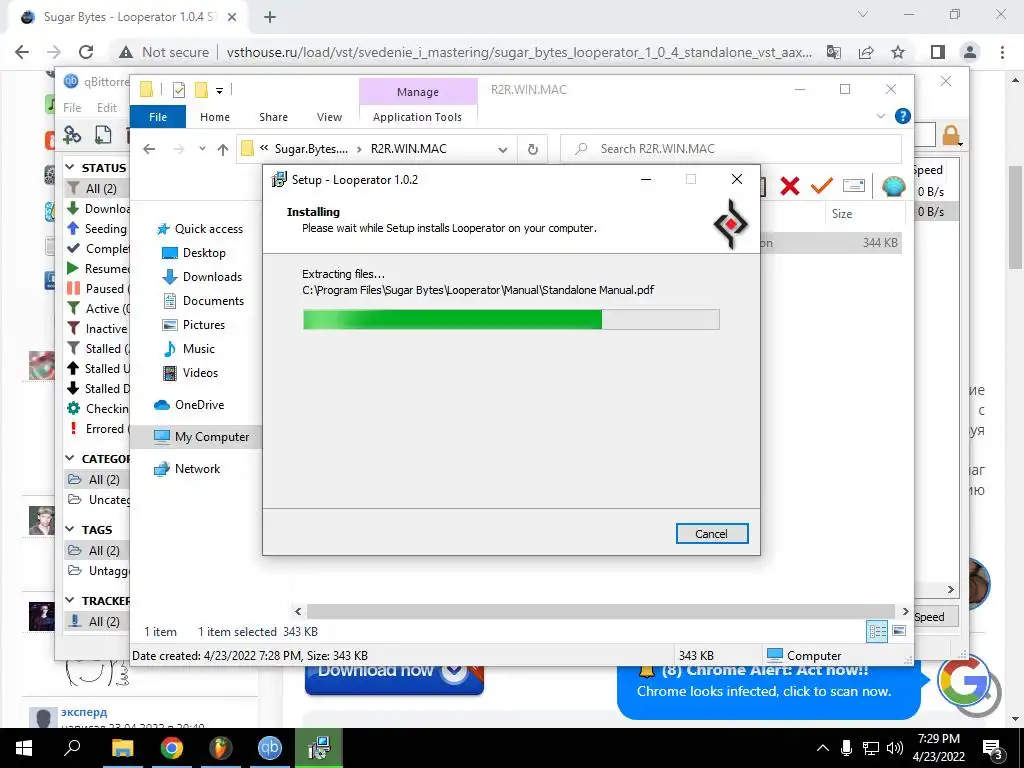Select the Application Tools tab
This screenshot has width=1024, height=768.
point(417,117)
